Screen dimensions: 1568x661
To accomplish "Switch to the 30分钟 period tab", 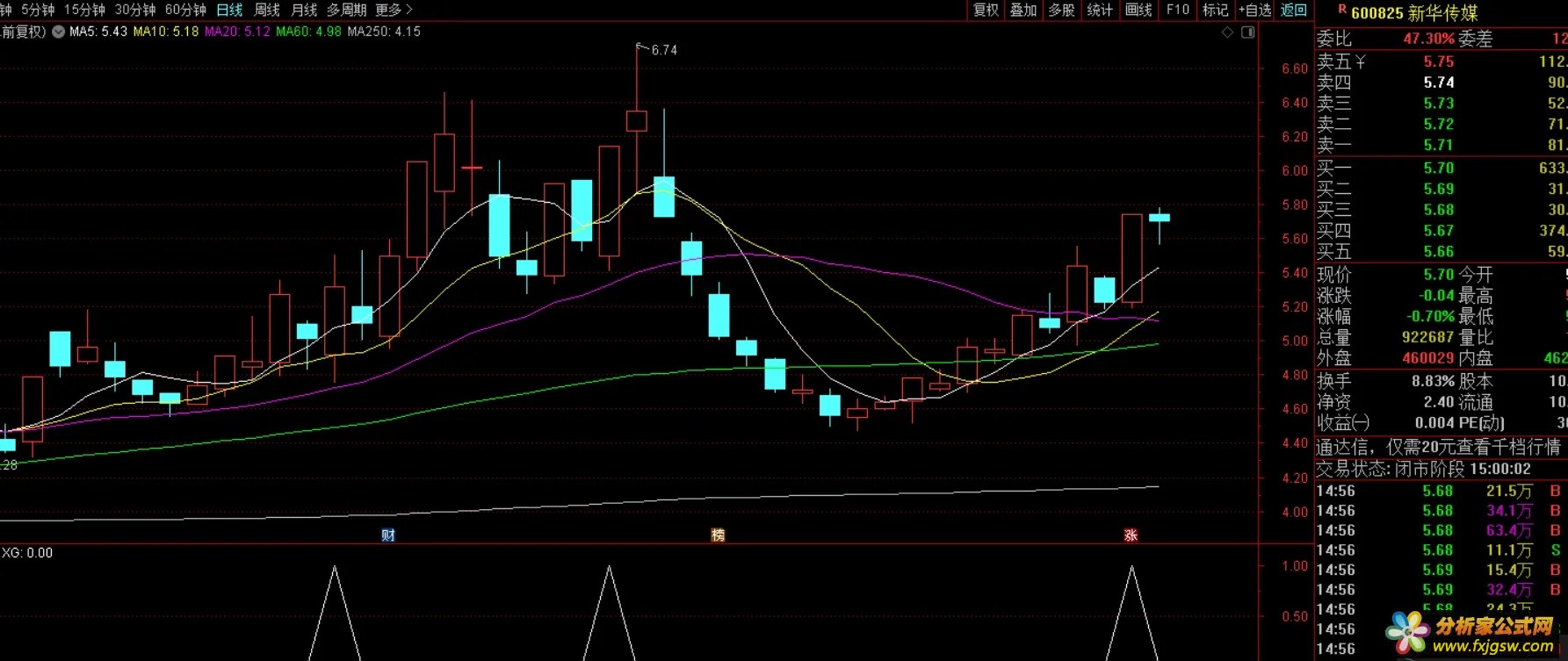I will 135,10.
